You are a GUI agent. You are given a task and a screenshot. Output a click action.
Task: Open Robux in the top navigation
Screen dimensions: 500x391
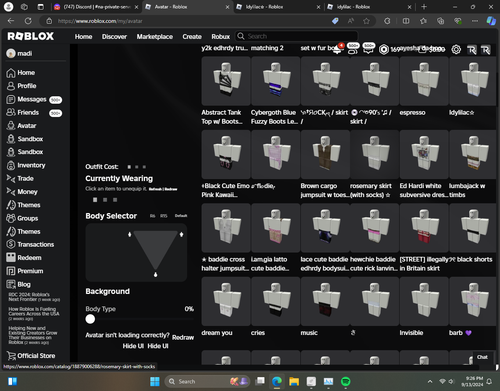click(221, 37)
